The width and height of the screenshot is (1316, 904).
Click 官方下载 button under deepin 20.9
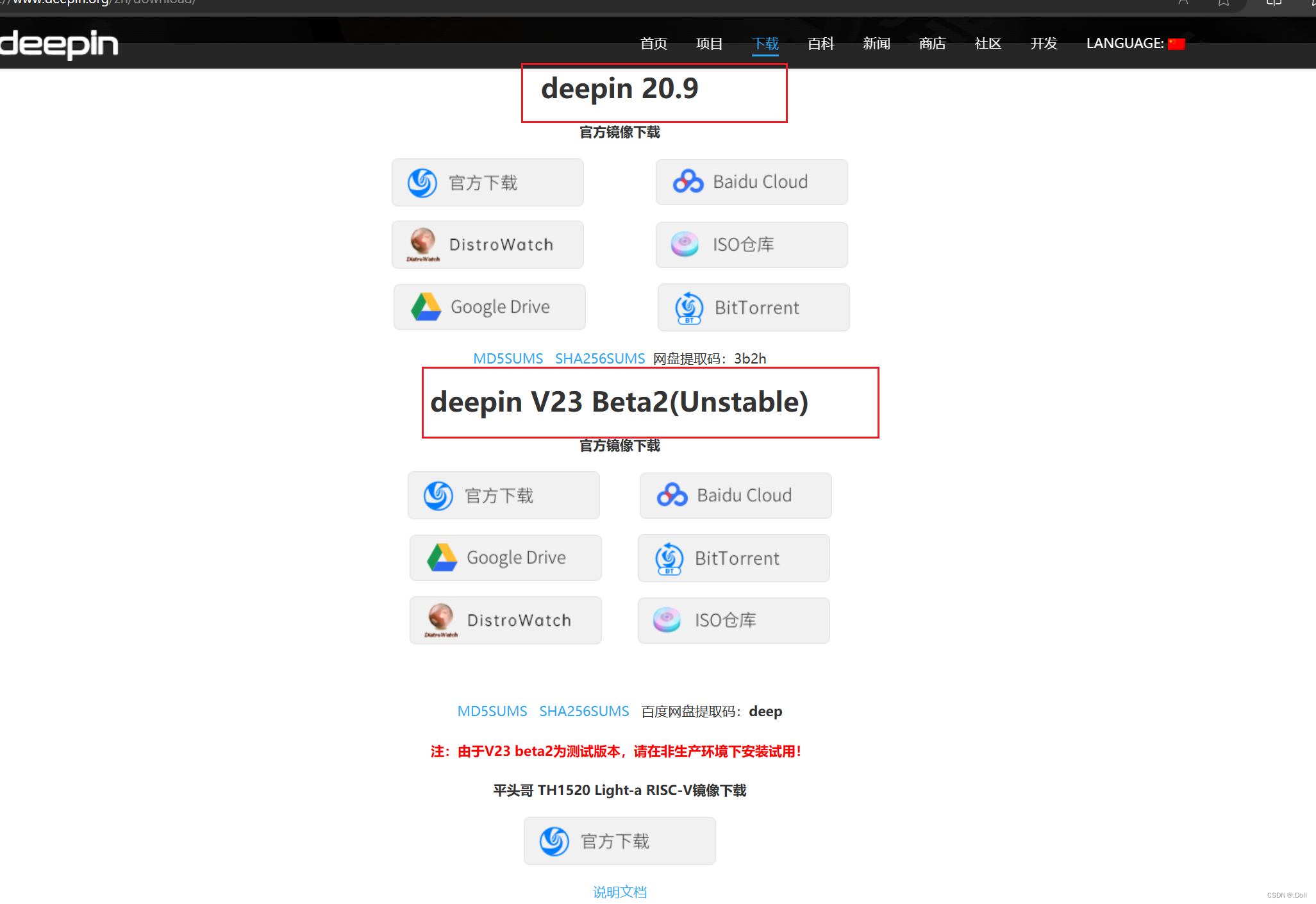tap(488, 183)
